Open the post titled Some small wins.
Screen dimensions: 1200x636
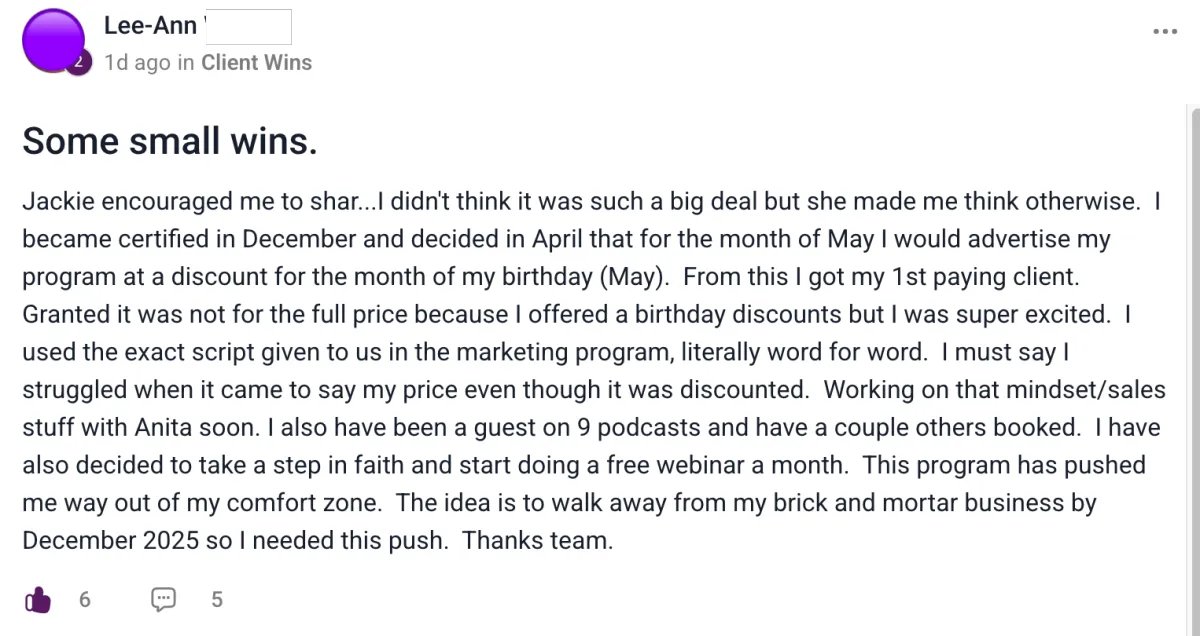[x=170, y=141]
